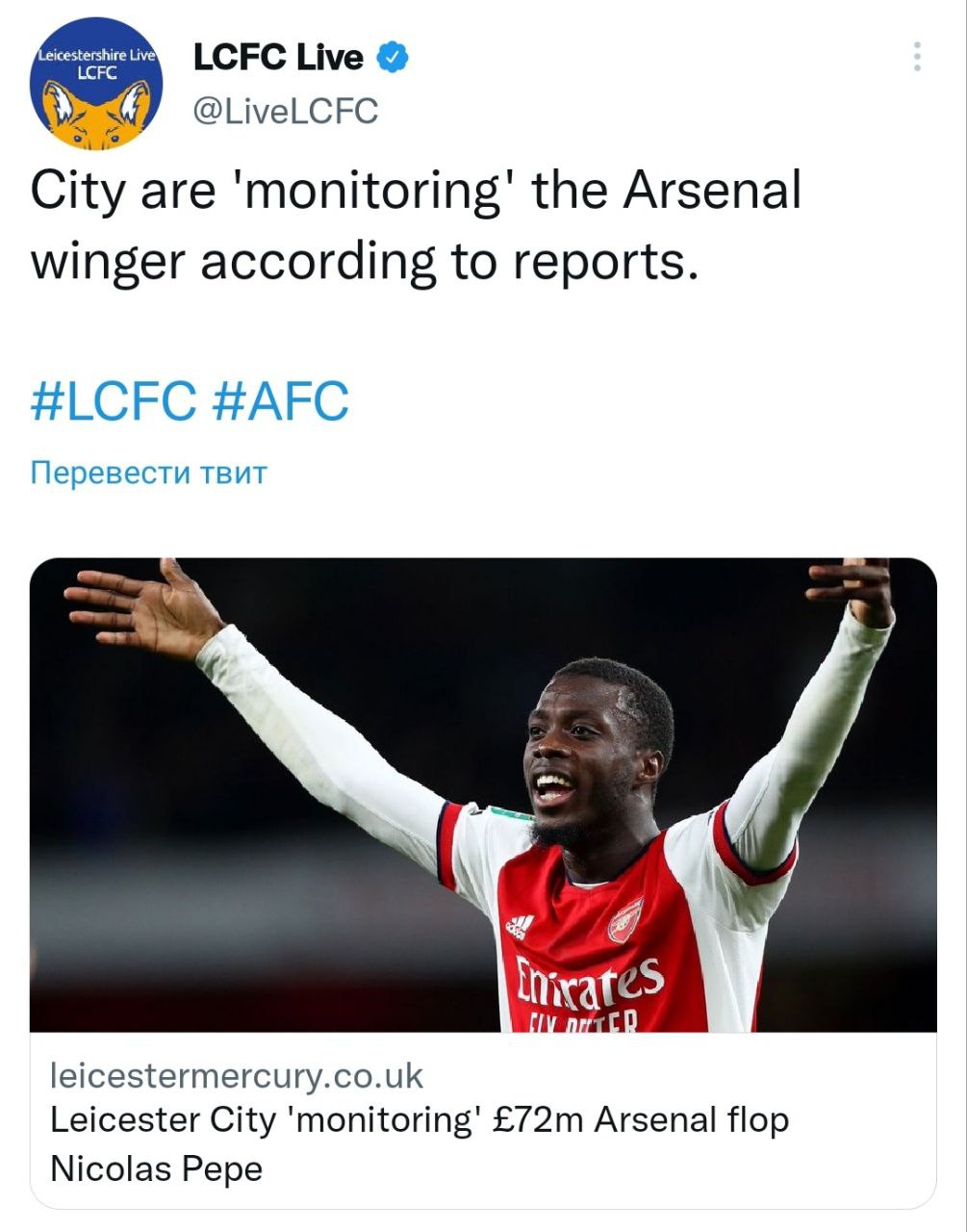Viewport: 967px width, 1232px height.
Task: Open the @LiveLCFC handle link
Action: [x=286, y=111]
